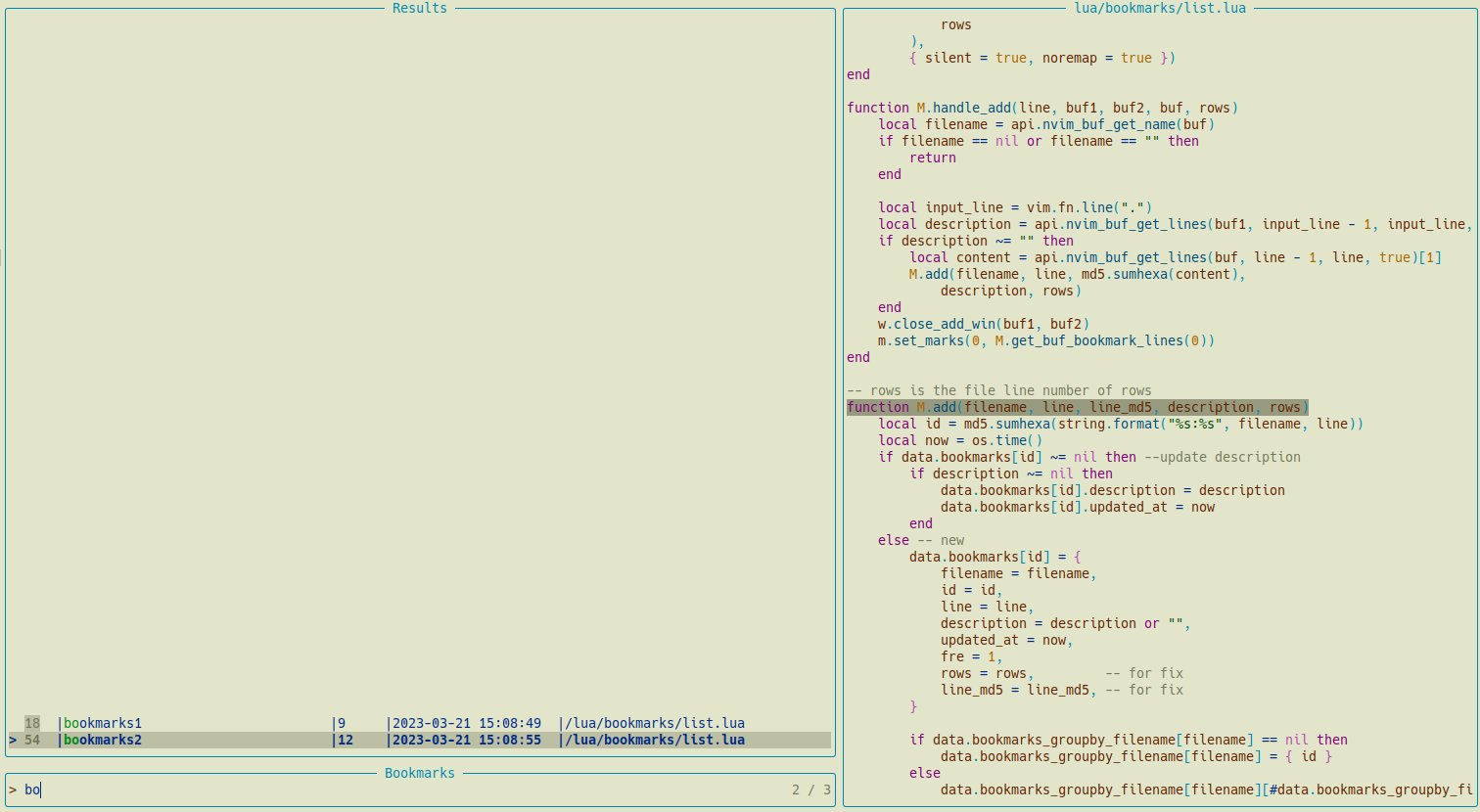Click the 'if description ~= nil then' line
This screenshot has height=812, width=1480.
1011,474
